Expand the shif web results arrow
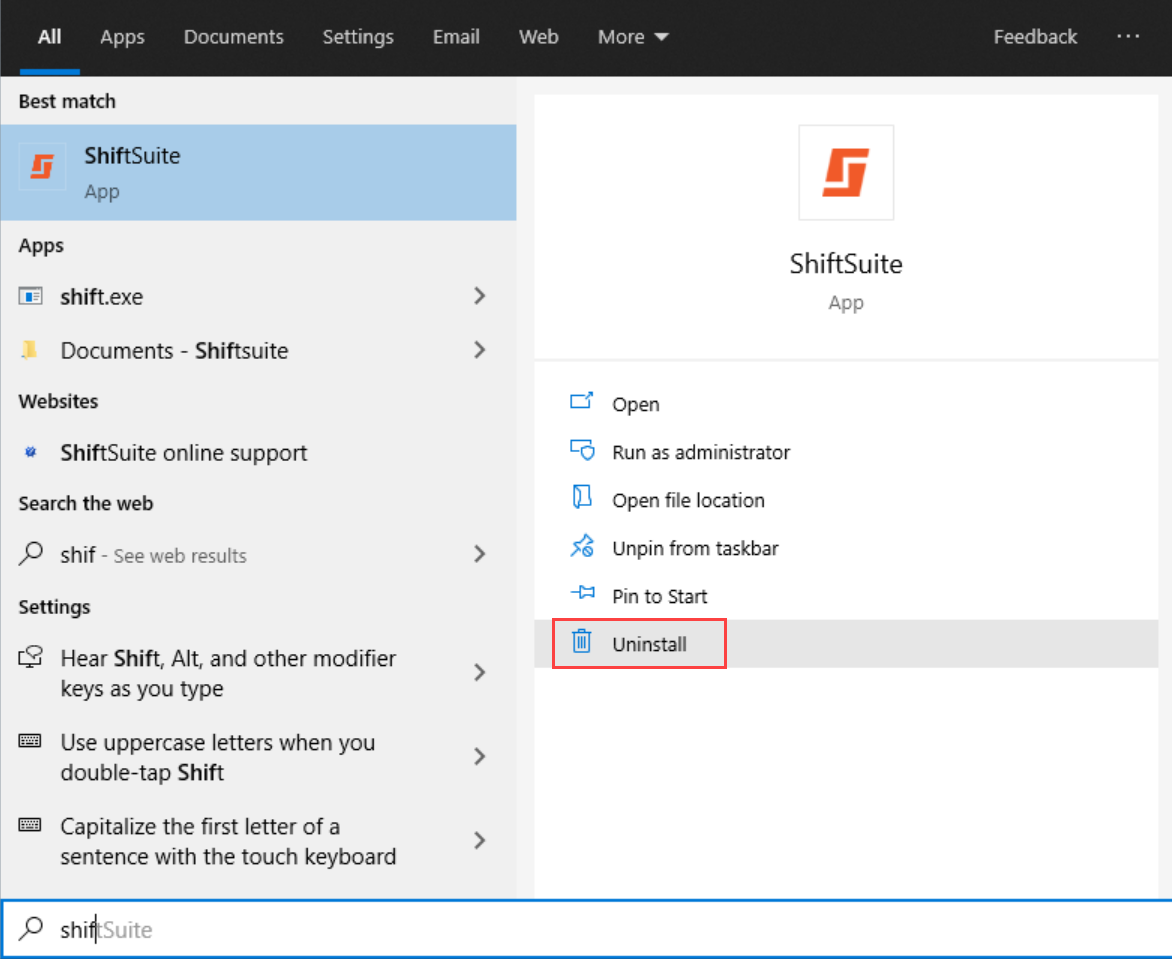The width and height of the screenshot is (1172, 959). pyautogui.click(x=480, y=554)
